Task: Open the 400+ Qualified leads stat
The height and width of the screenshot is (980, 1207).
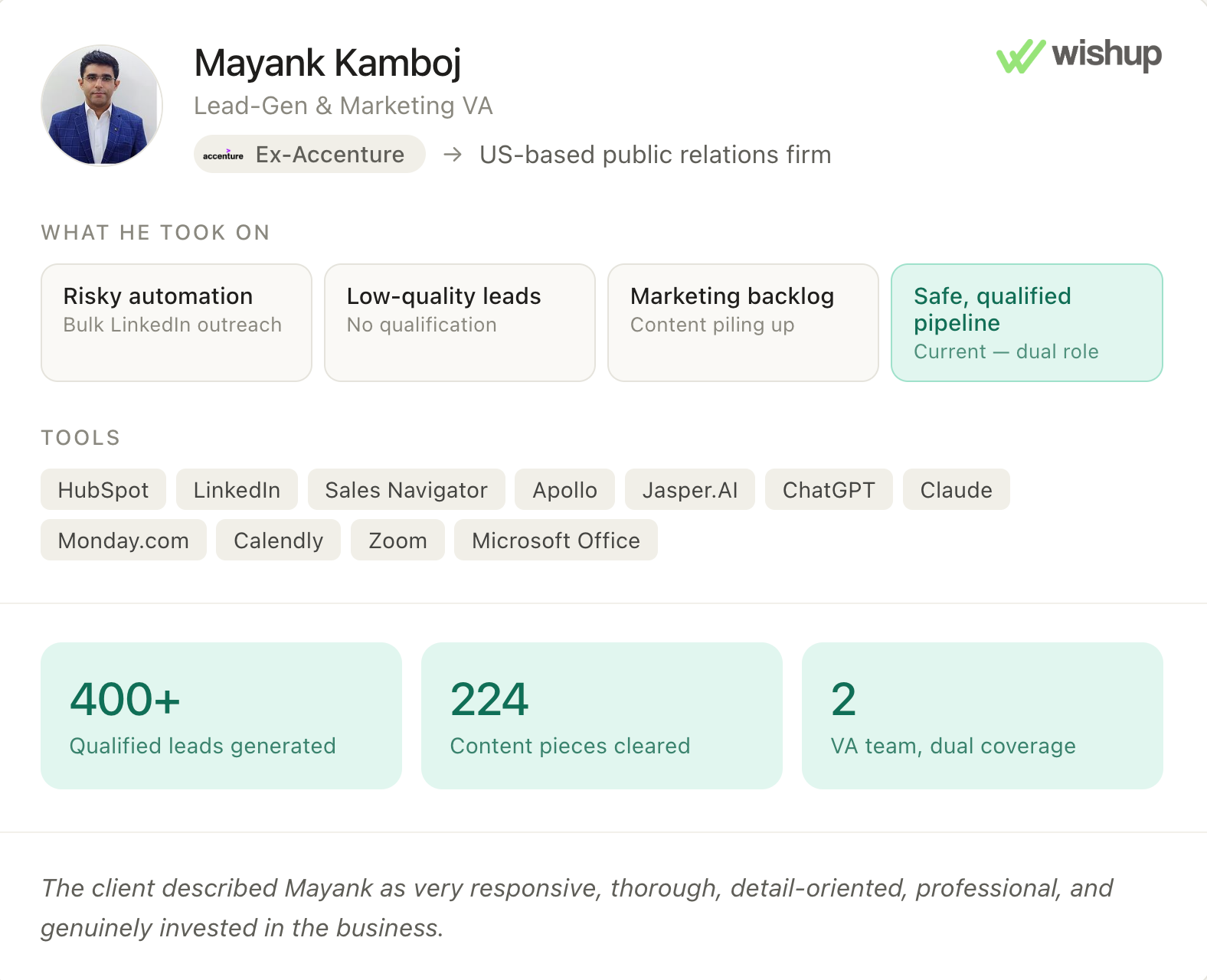Action: pos(221,716)
